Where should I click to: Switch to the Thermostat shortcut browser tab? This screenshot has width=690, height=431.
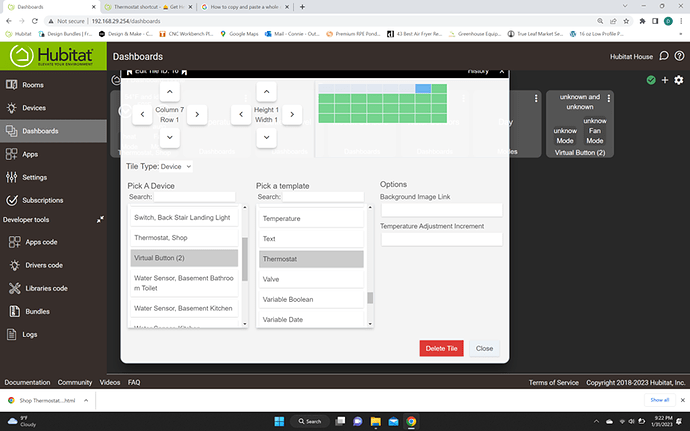pos(148,7)
